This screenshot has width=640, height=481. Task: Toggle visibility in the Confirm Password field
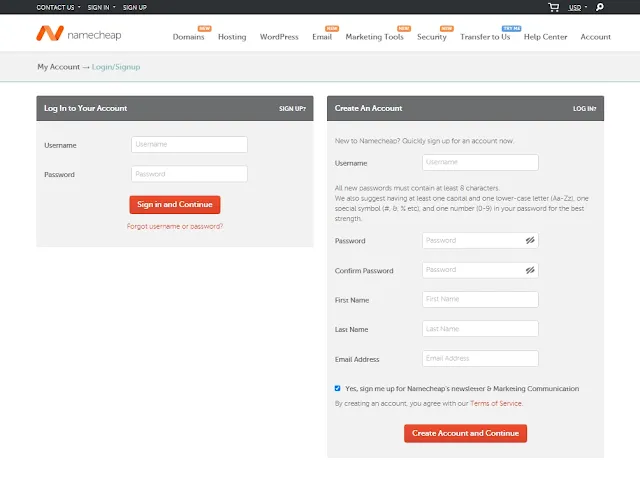(530, 270)
